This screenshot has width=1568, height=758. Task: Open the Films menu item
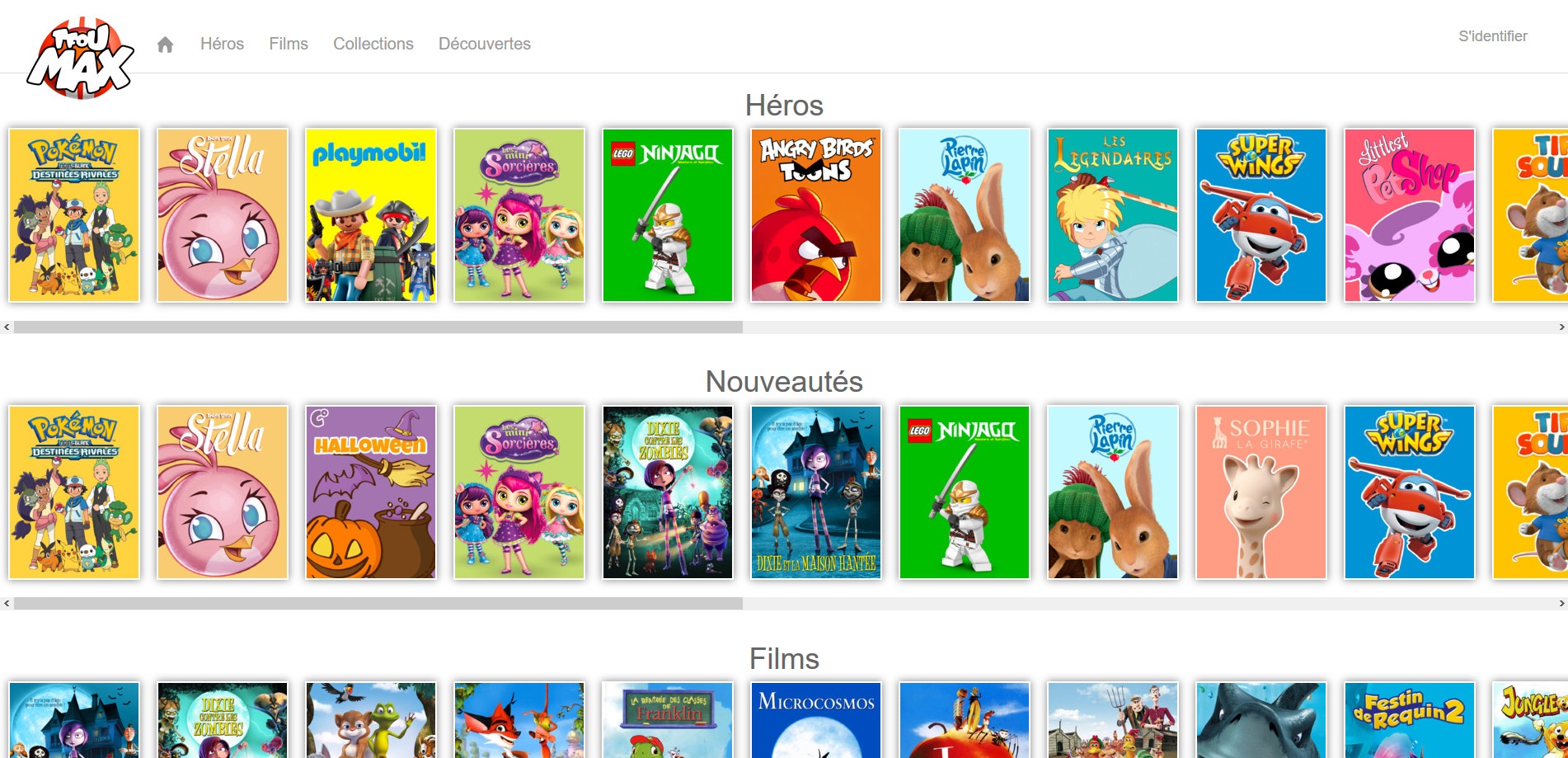[x=289, y=44]
